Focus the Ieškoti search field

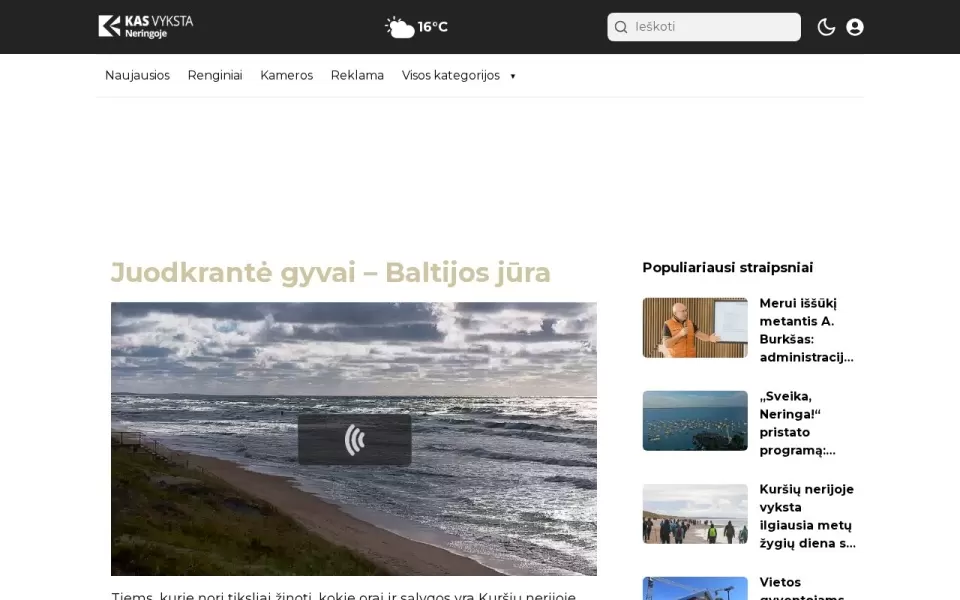(x=703, y=27)
